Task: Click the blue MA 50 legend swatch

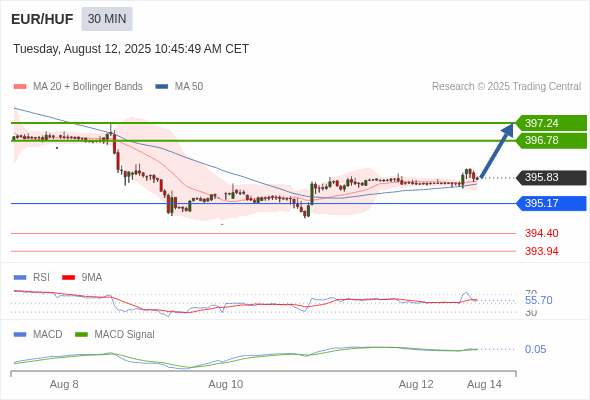Action: pyautogui.click(x=162, y=87)
